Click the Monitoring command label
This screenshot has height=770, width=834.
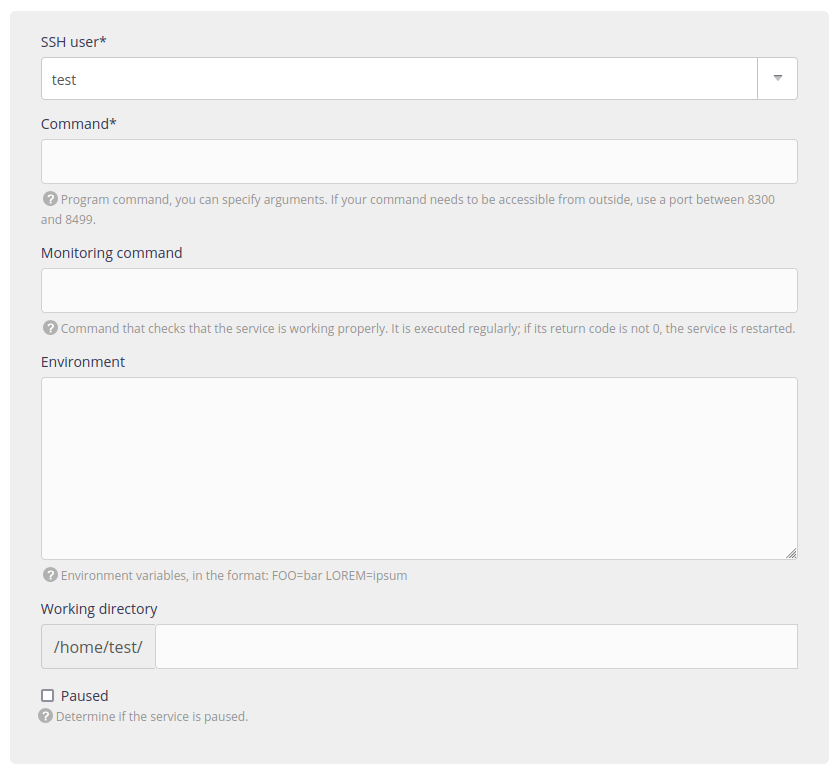pyautogui.click(x=111, y=253)
